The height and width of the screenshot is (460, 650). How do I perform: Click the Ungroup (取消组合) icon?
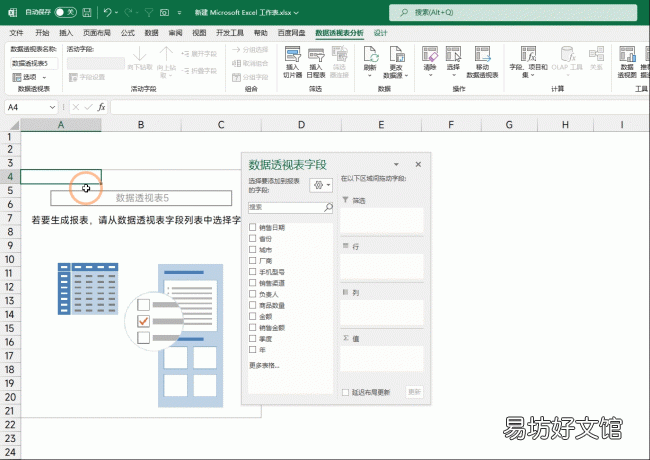[236, 63]
